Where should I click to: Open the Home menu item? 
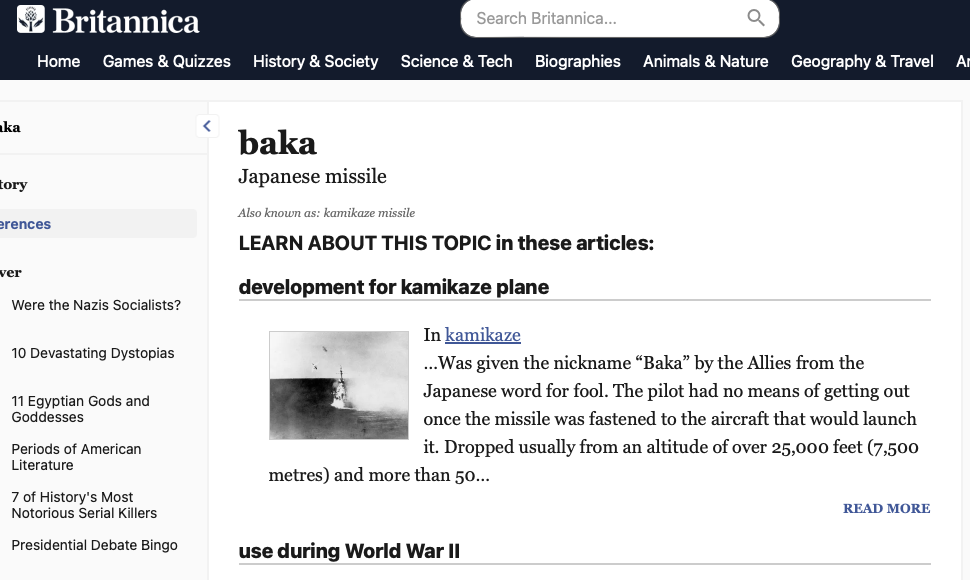click(58, 61)
